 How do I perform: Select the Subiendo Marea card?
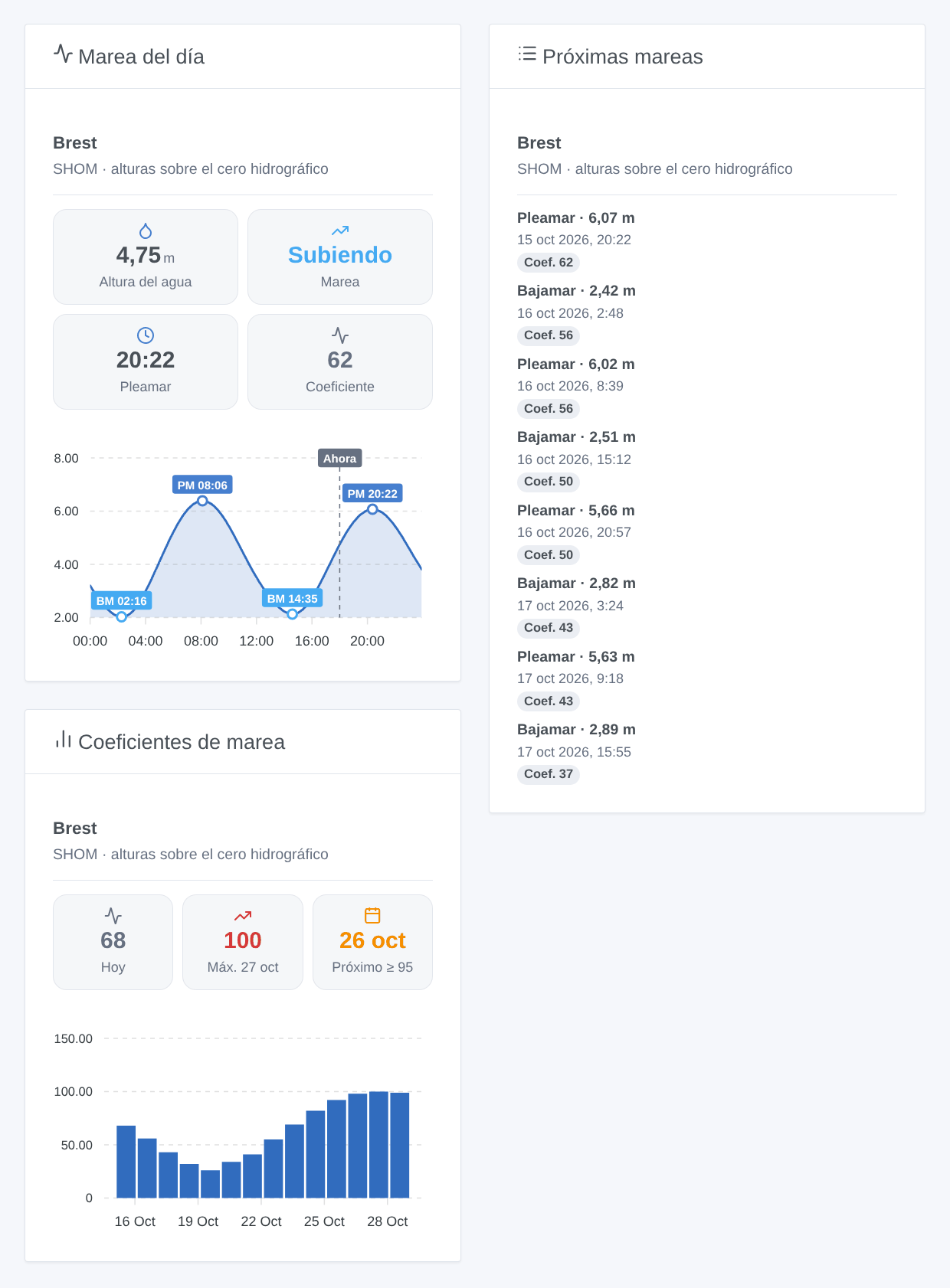(x=340, y=257)
